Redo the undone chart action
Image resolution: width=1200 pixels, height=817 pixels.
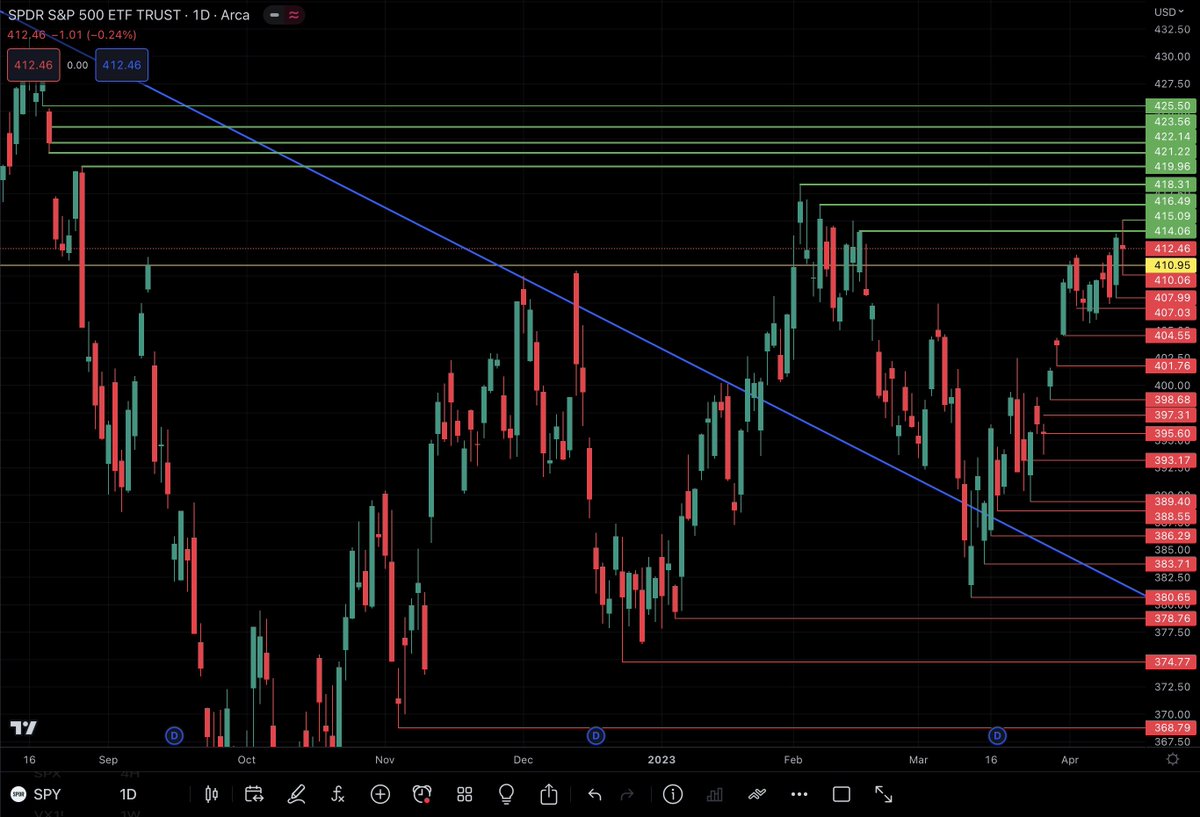pos(627,795)
